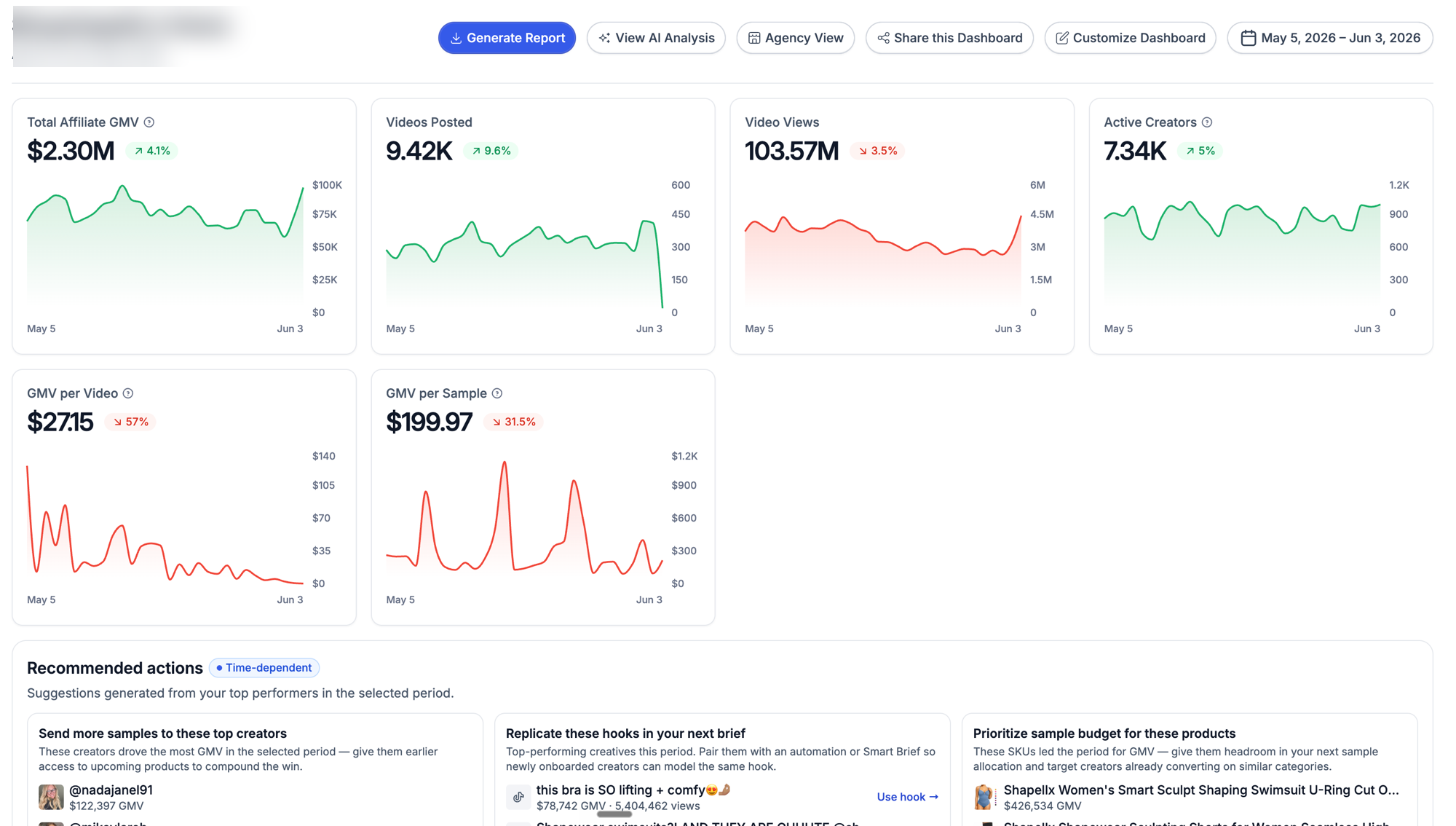The image size is (1456, 826).
Task: Click the Video Views card title
Action: point(782,122)
